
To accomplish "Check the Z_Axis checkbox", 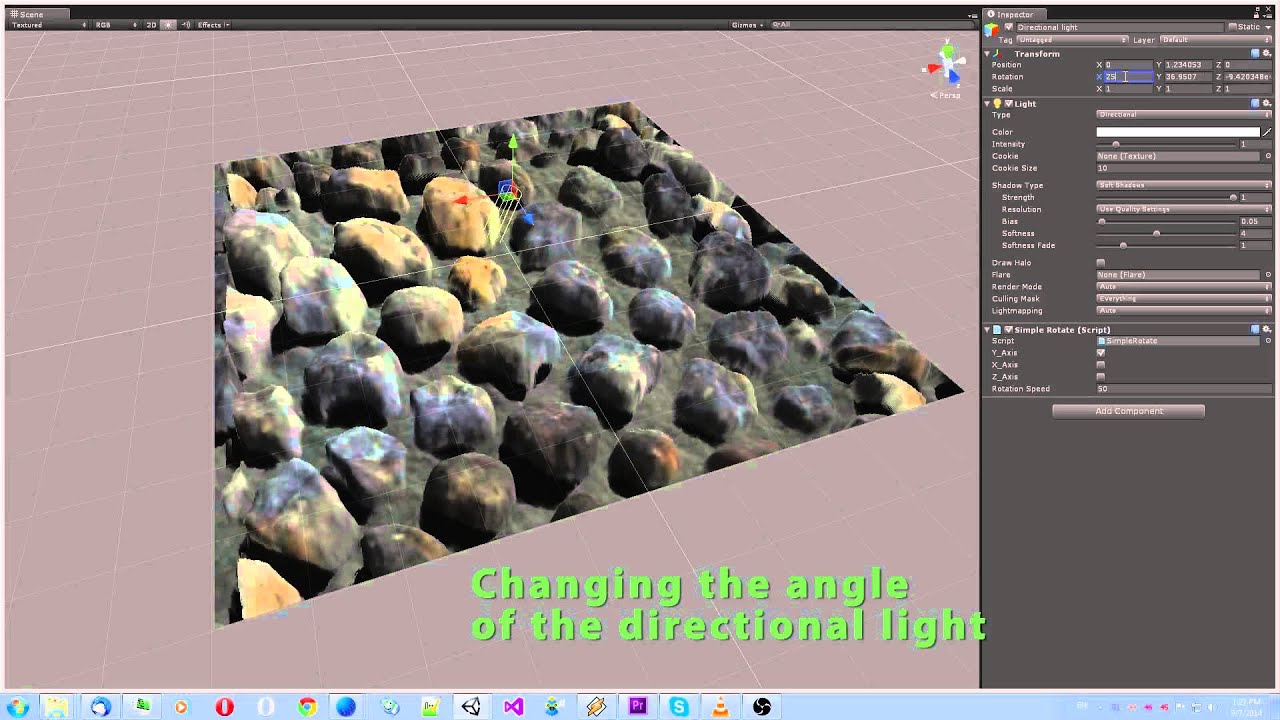I will pyautogui.click(x=1101, y=377).
